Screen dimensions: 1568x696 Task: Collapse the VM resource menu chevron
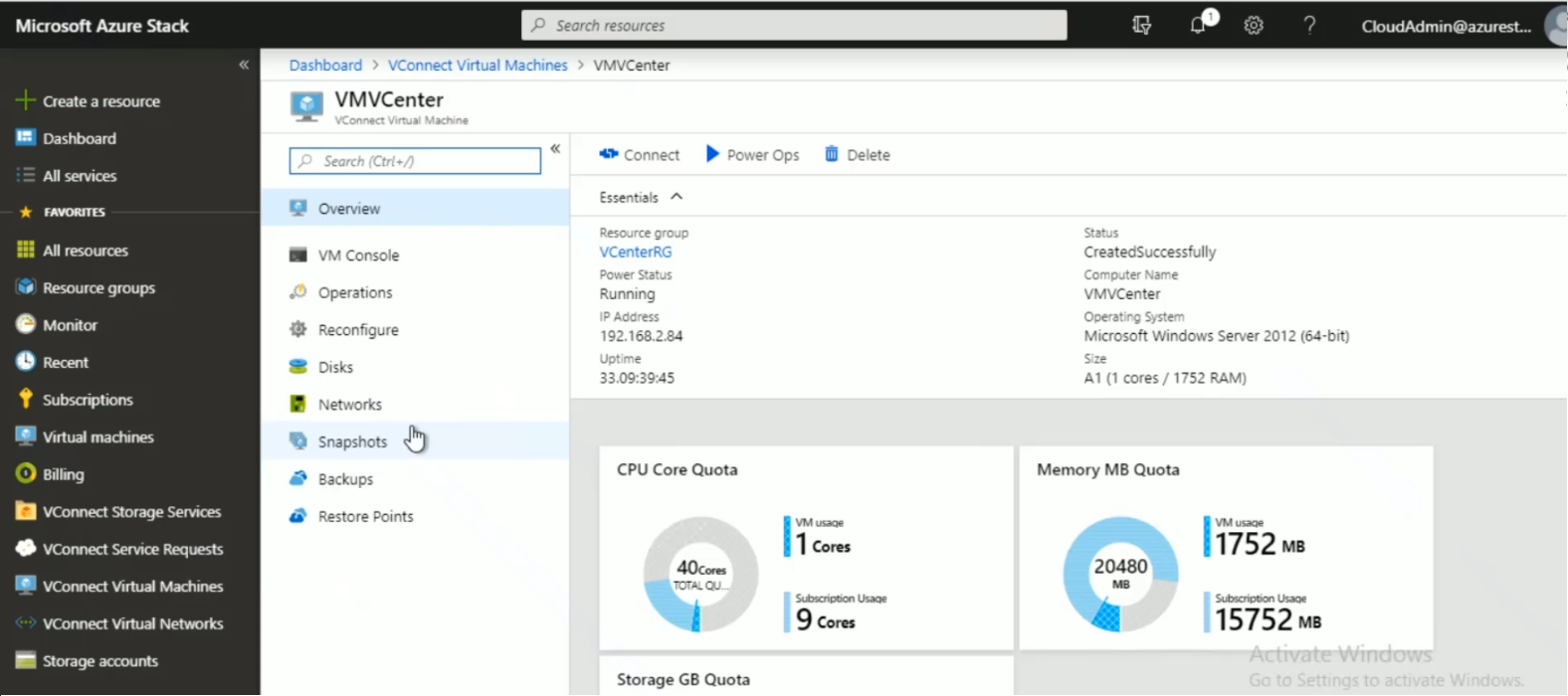(555, 148)
